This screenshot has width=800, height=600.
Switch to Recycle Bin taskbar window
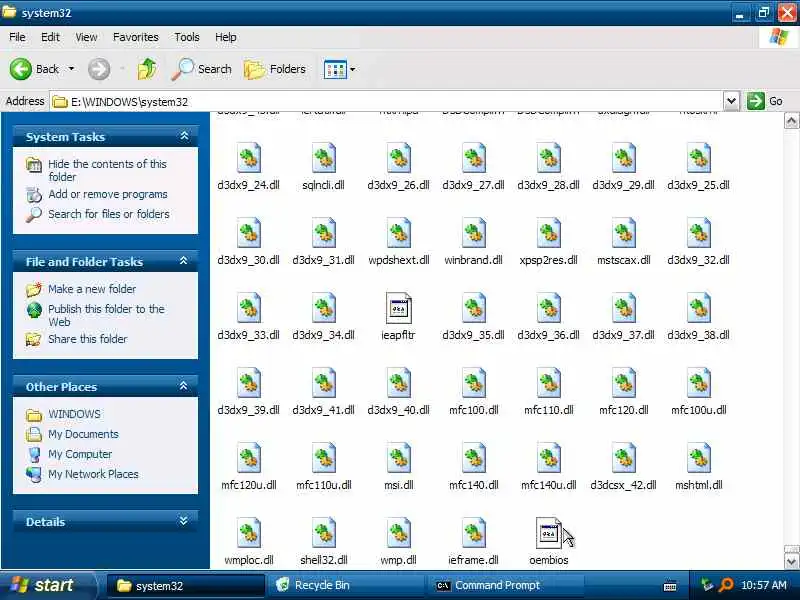click(345, 585)
